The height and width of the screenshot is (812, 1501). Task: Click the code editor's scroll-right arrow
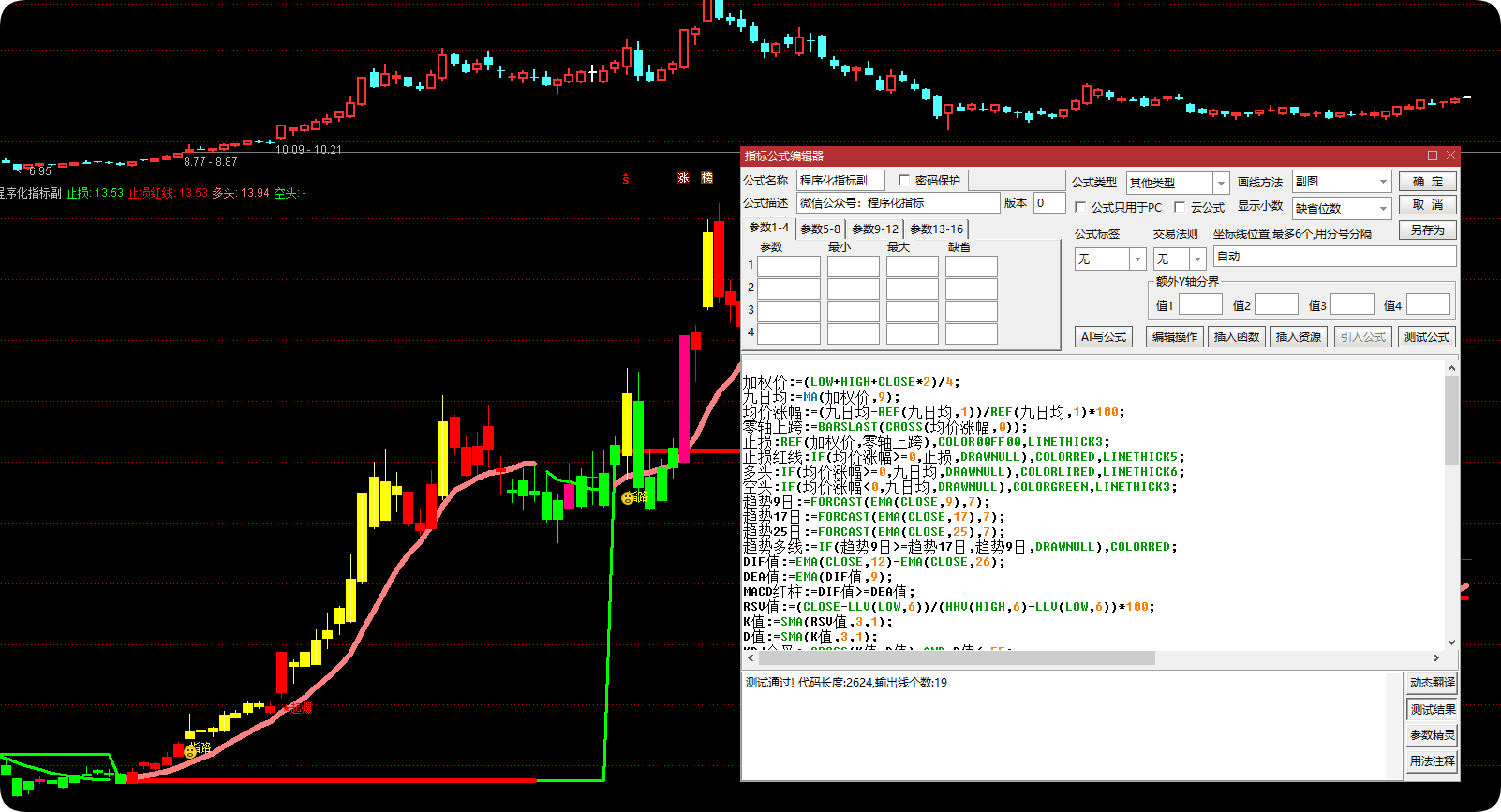pos(1436,658)
